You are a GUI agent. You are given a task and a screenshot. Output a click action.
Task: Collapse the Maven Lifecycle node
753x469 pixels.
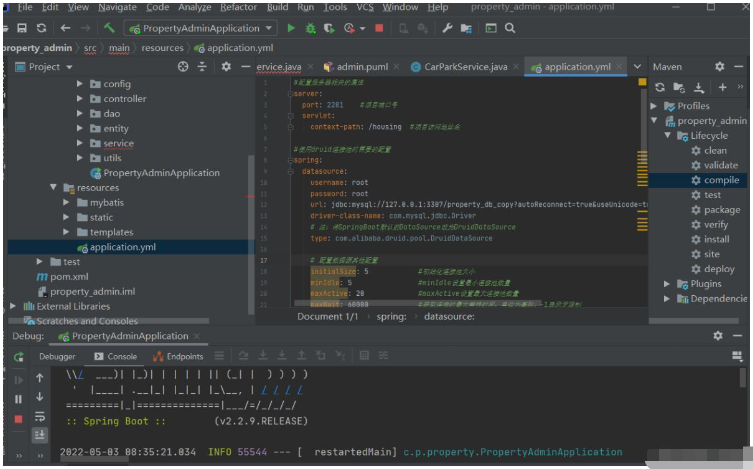click(668, 135)
